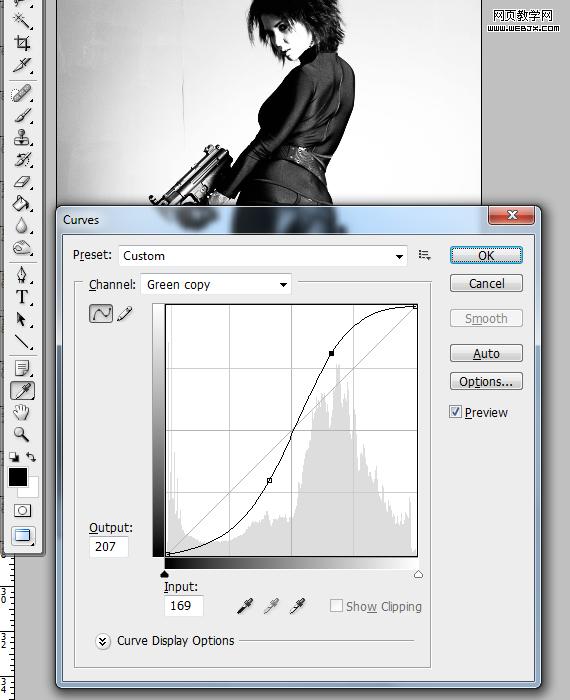The height and width of the screenshot is (700, 570).
Task: Close the Curves dialog
Action: coord(512,215)
